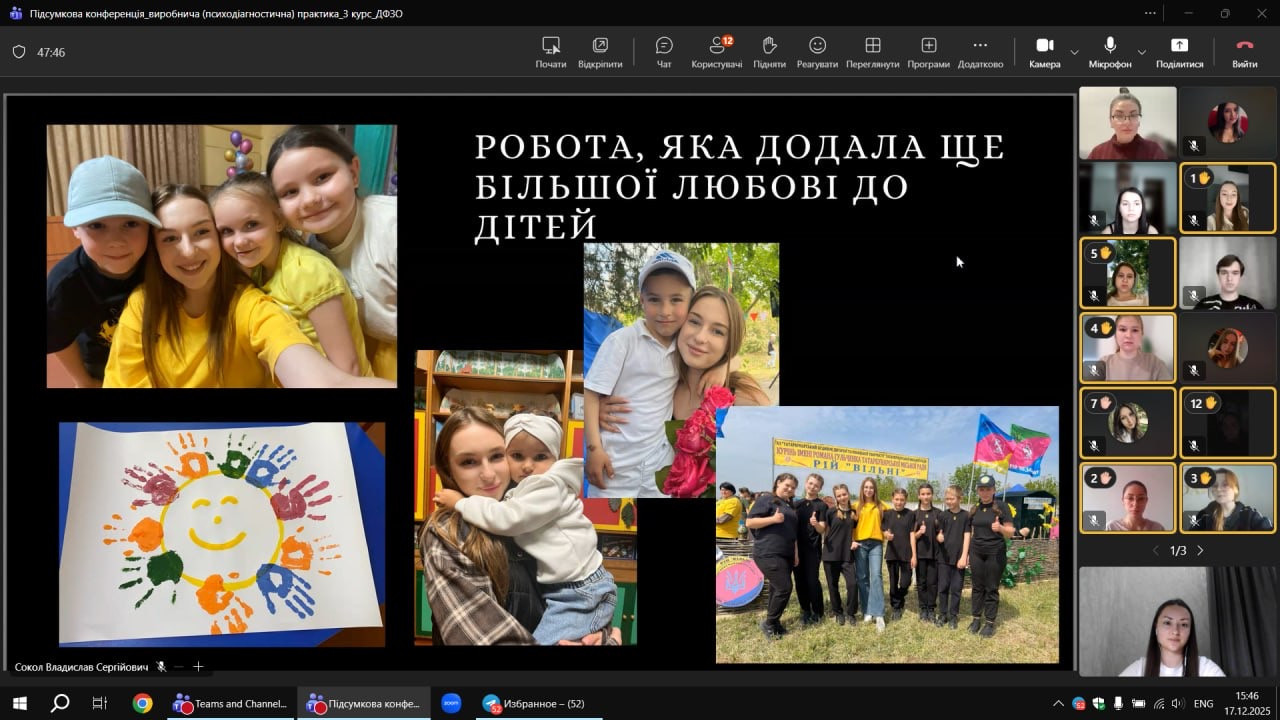Show the Користувачі participants list

coord(717,52)
